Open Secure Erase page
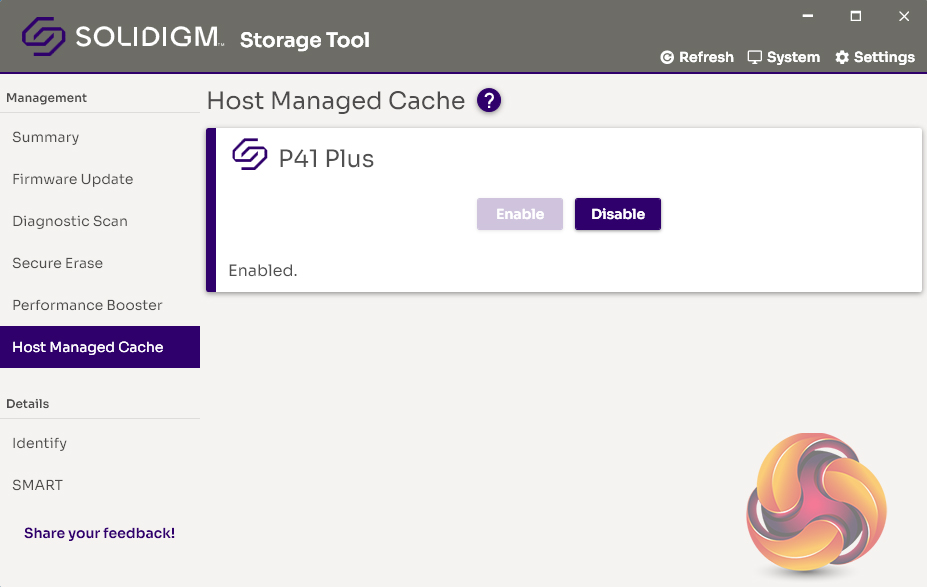The image size is (927, 587). tap(57, 263)
